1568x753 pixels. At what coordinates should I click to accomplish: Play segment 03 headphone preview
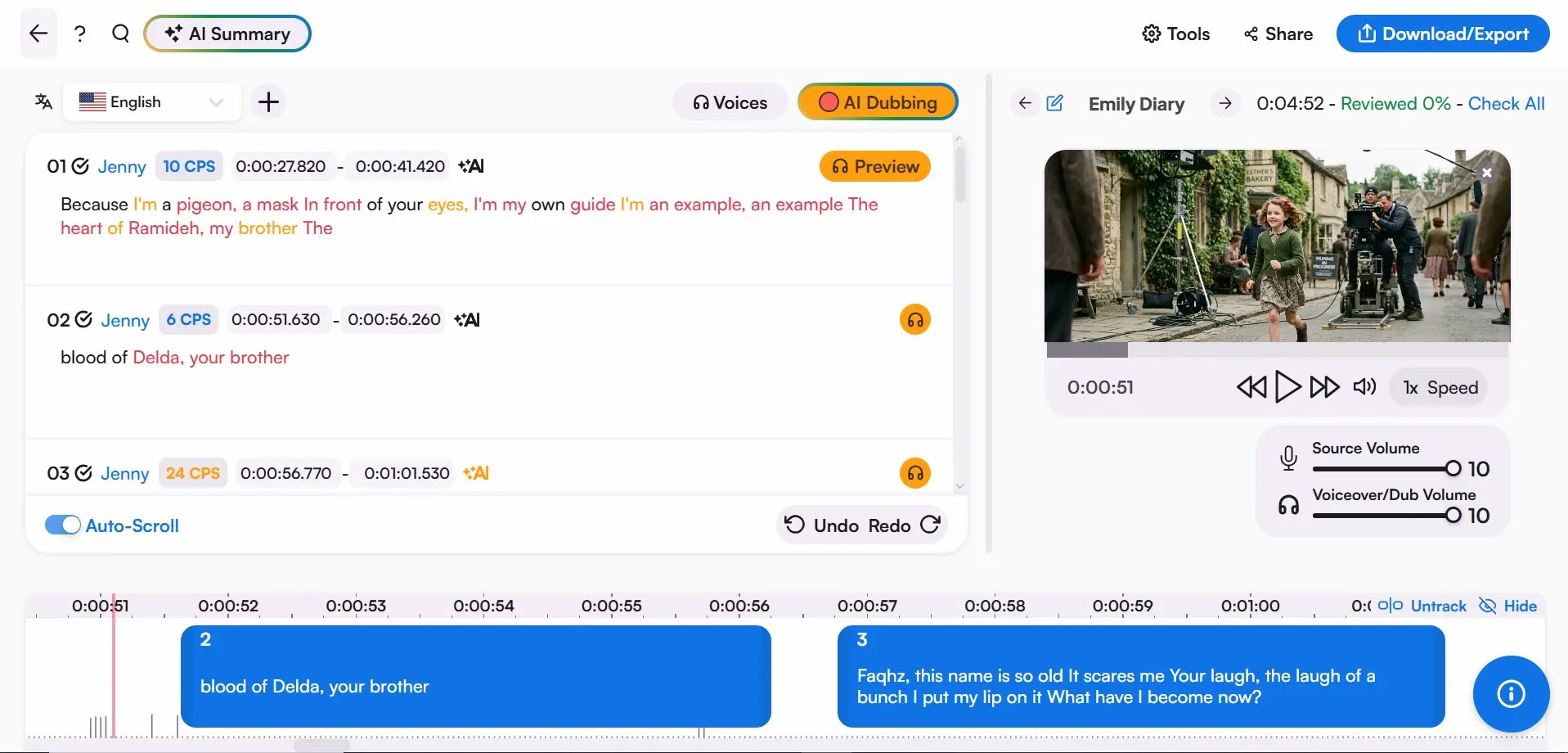[915, 473]
